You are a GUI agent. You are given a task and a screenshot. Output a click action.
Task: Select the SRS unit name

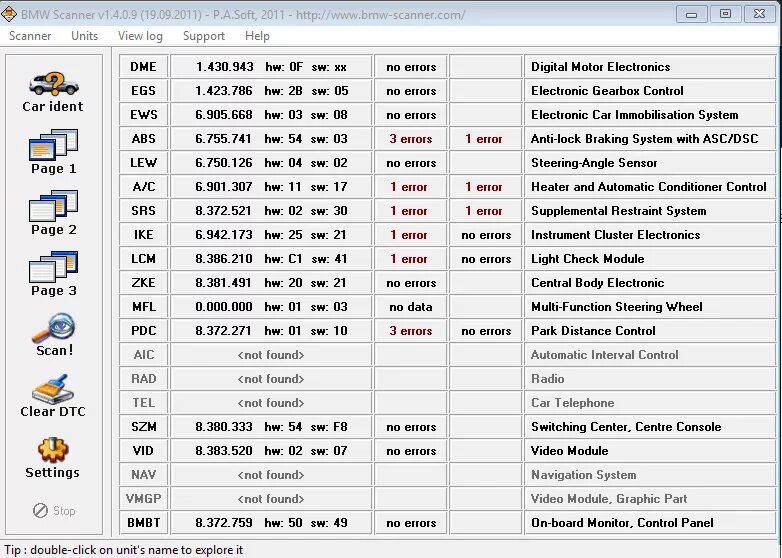point(144,210)
